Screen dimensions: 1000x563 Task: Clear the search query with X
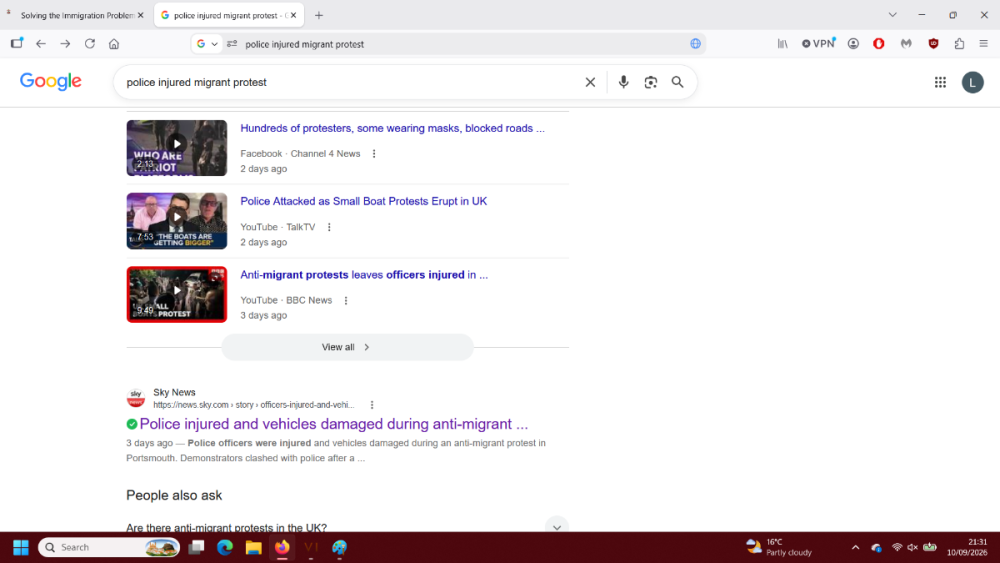(590, 82)
